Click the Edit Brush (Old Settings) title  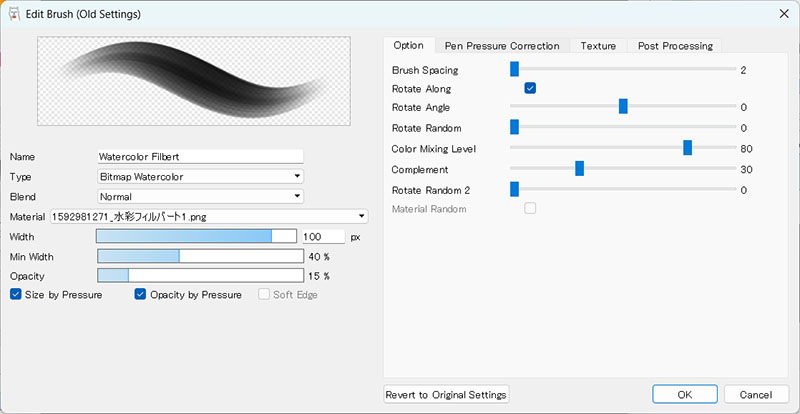(x=83, y=14)
